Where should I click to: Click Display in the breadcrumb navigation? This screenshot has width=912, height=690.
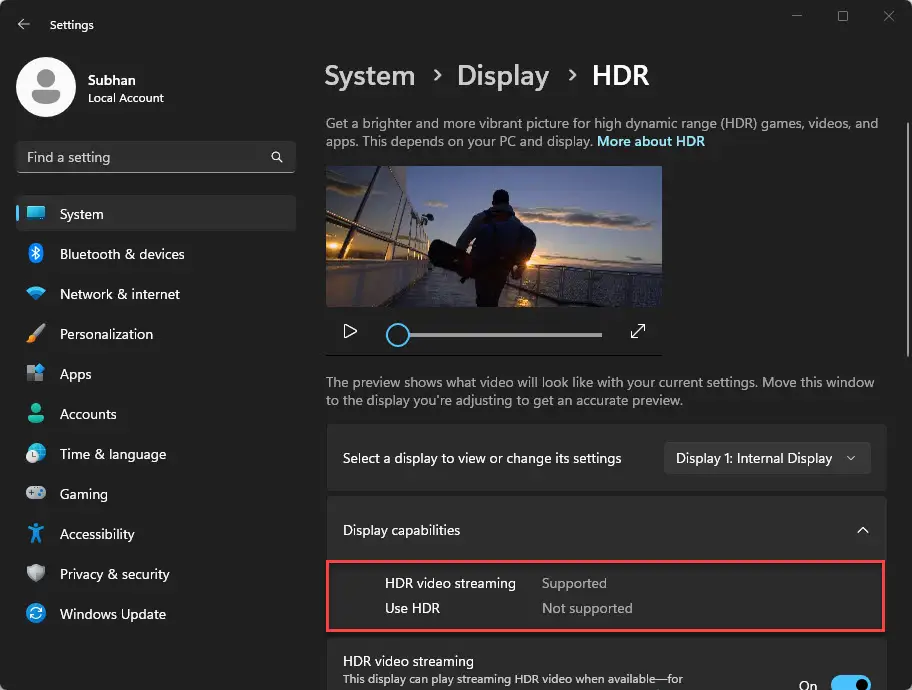pos(503,75)
